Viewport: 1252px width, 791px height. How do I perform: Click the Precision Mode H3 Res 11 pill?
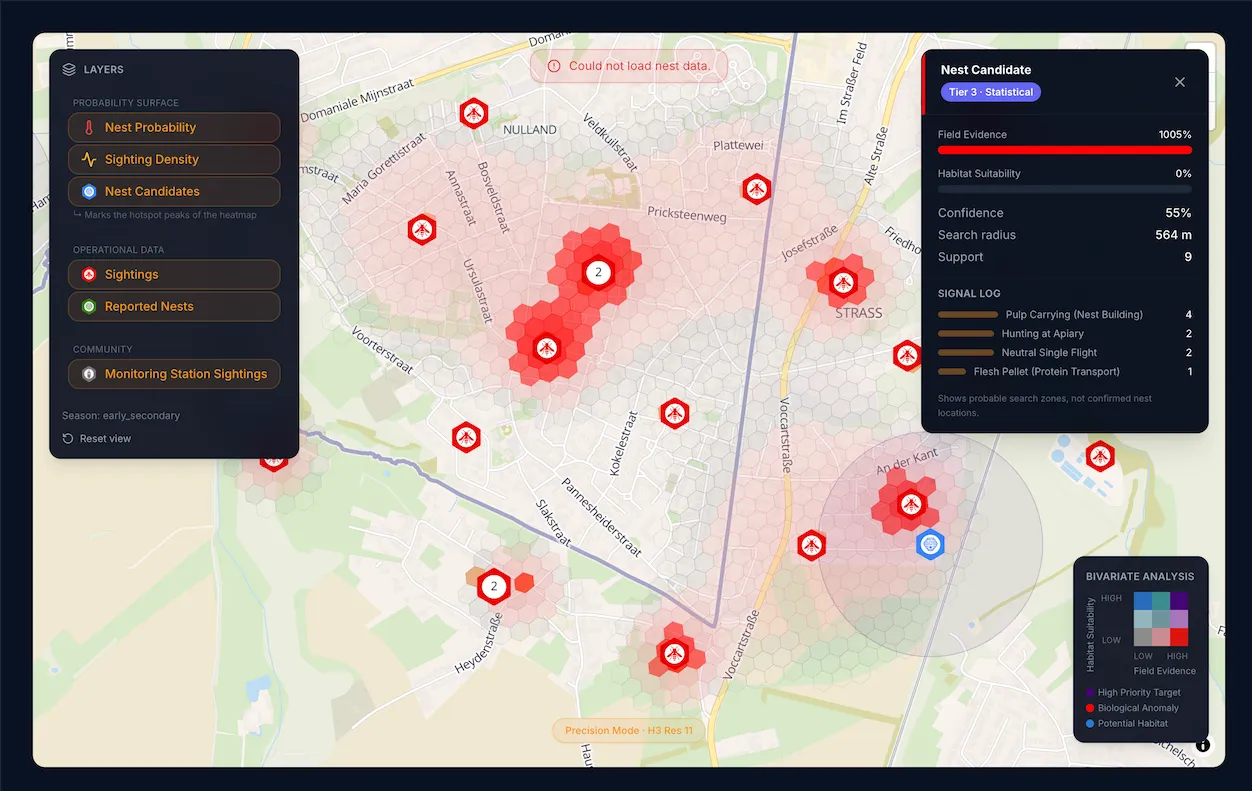pos(628,731)
